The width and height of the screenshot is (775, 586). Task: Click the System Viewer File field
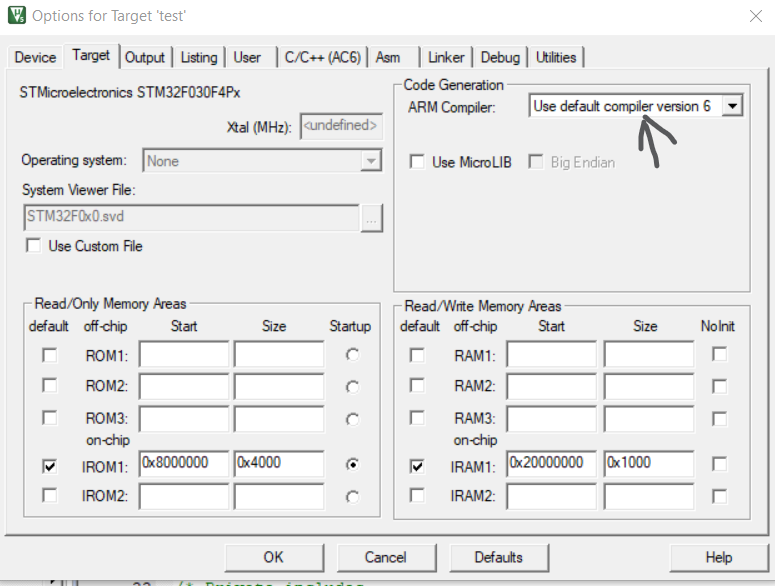[x=191, y=217]
